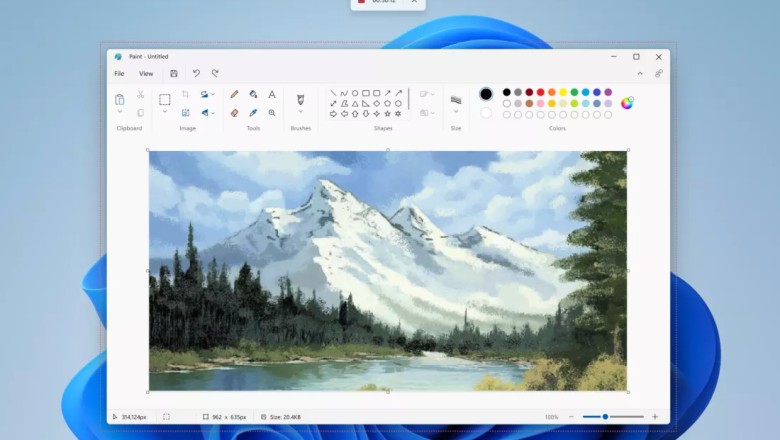
Task: Choose the Left arrow shape
Action: click(344, 114)
